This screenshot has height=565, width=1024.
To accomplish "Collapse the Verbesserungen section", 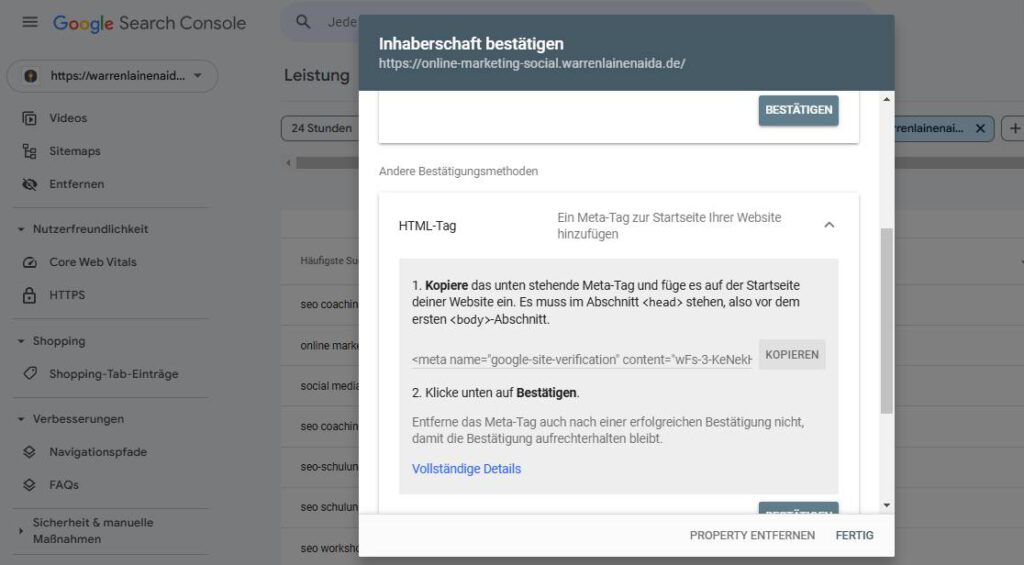I will [x=71, y=419].
